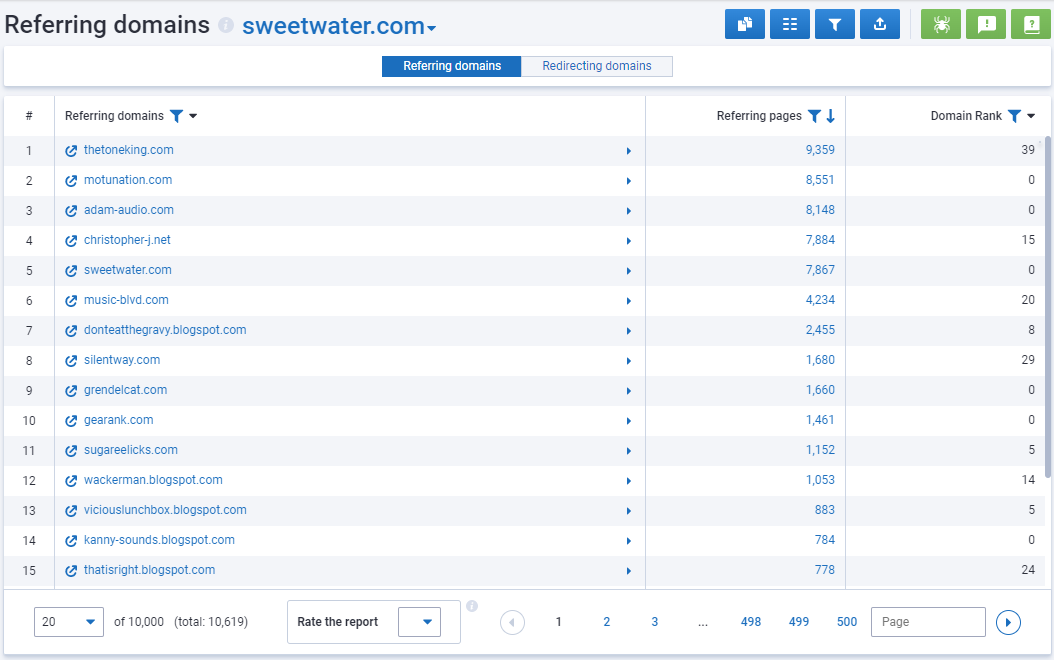Viewport: 1054px width, 660px height.
Task: Open the viciouslunchbox.blogspot.com domain link
Action: click(x=165, y=510)
